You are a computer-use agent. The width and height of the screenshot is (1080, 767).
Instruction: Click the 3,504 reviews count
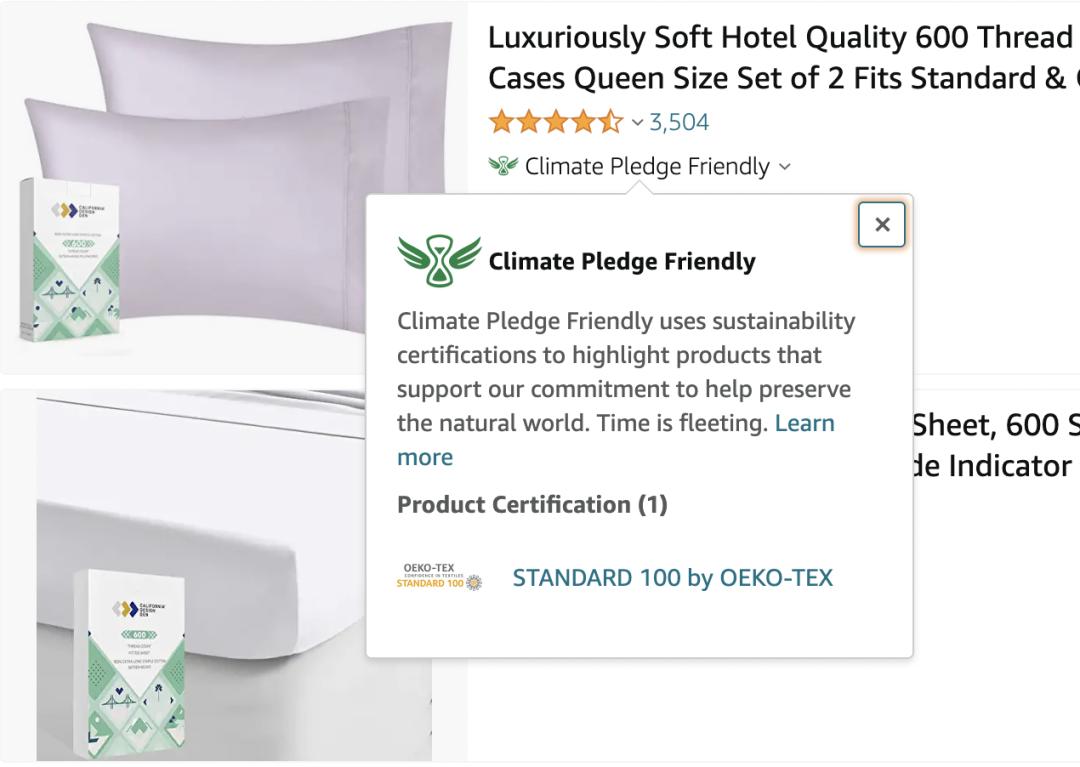680,121
